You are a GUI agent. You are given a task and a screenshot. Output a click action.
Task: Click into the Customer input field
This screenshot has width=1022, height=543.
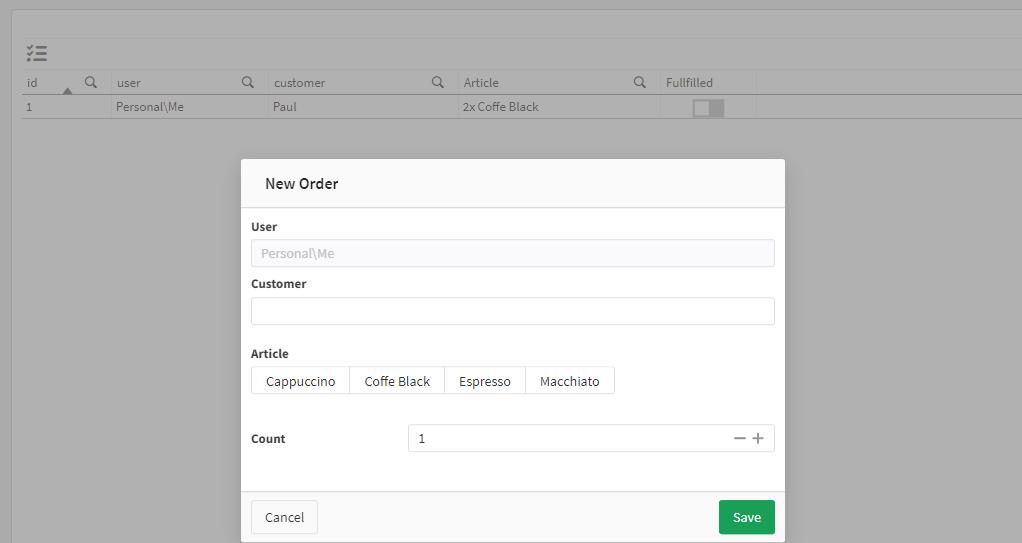(x=513, y=311)
